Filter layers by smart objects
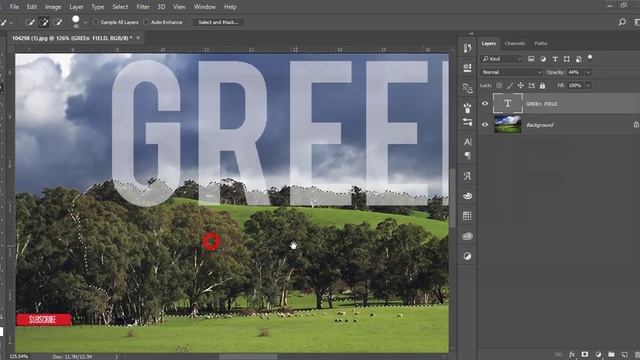This screenshot has width=640, height=360. [x=578, y=59]
